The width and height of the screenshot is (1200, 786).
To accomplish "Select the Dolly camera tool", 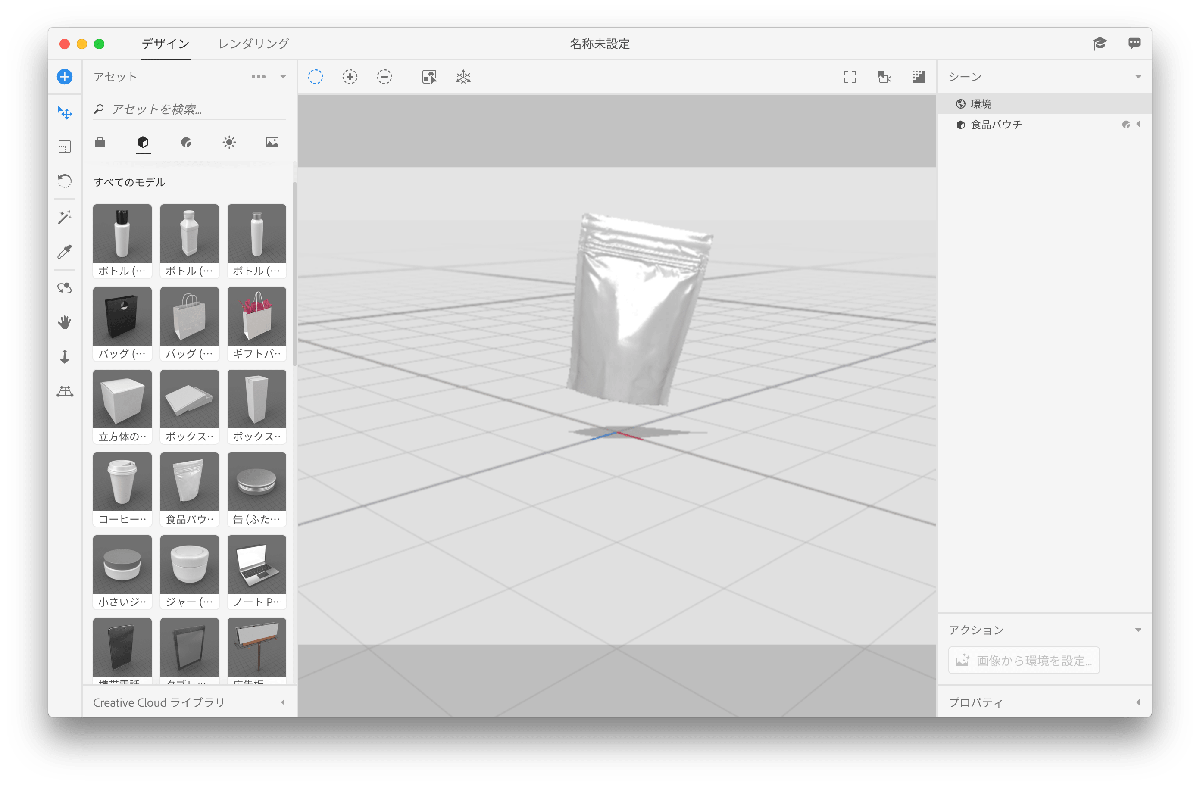I will (64, 357).
